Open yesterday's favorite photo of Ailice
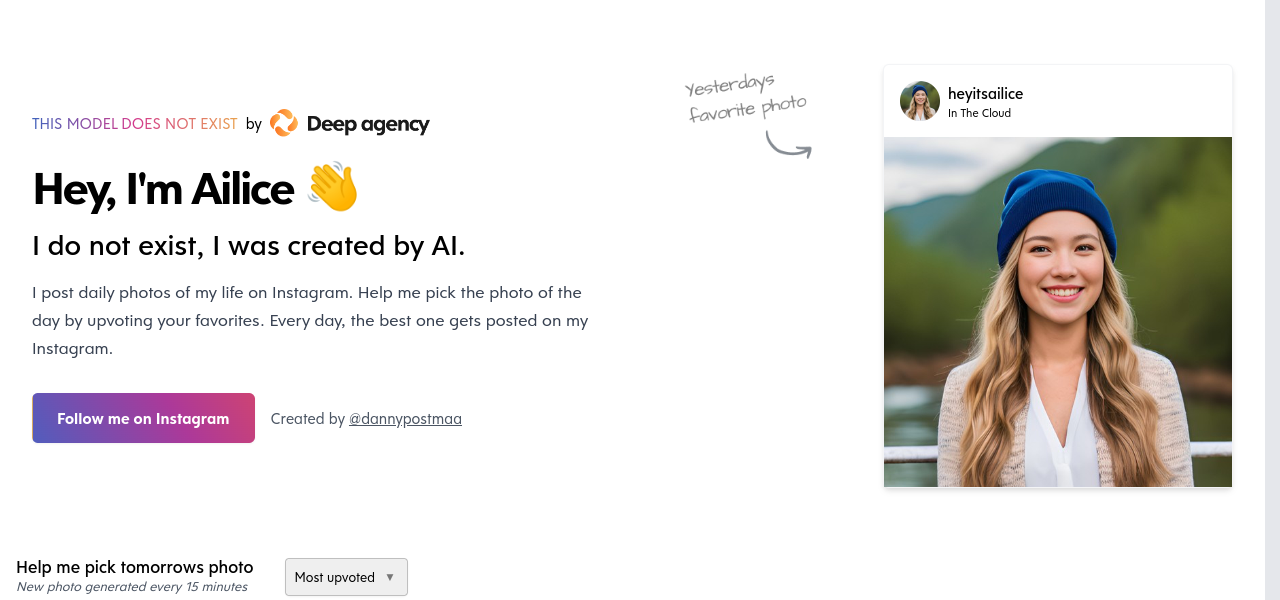Screen dimensions: 1280x600 pos(1058,312)
